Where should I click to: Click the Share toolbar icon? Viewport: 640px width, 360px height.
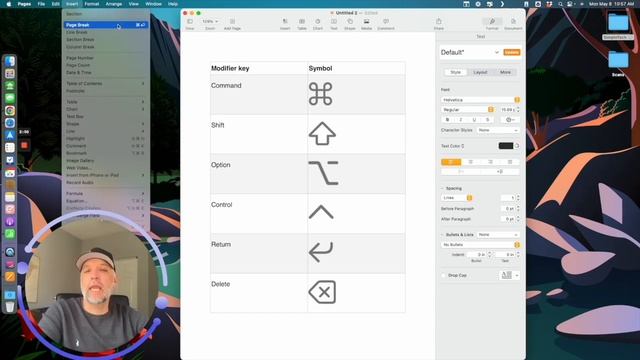pyautogui.click(x=439, y=22)
